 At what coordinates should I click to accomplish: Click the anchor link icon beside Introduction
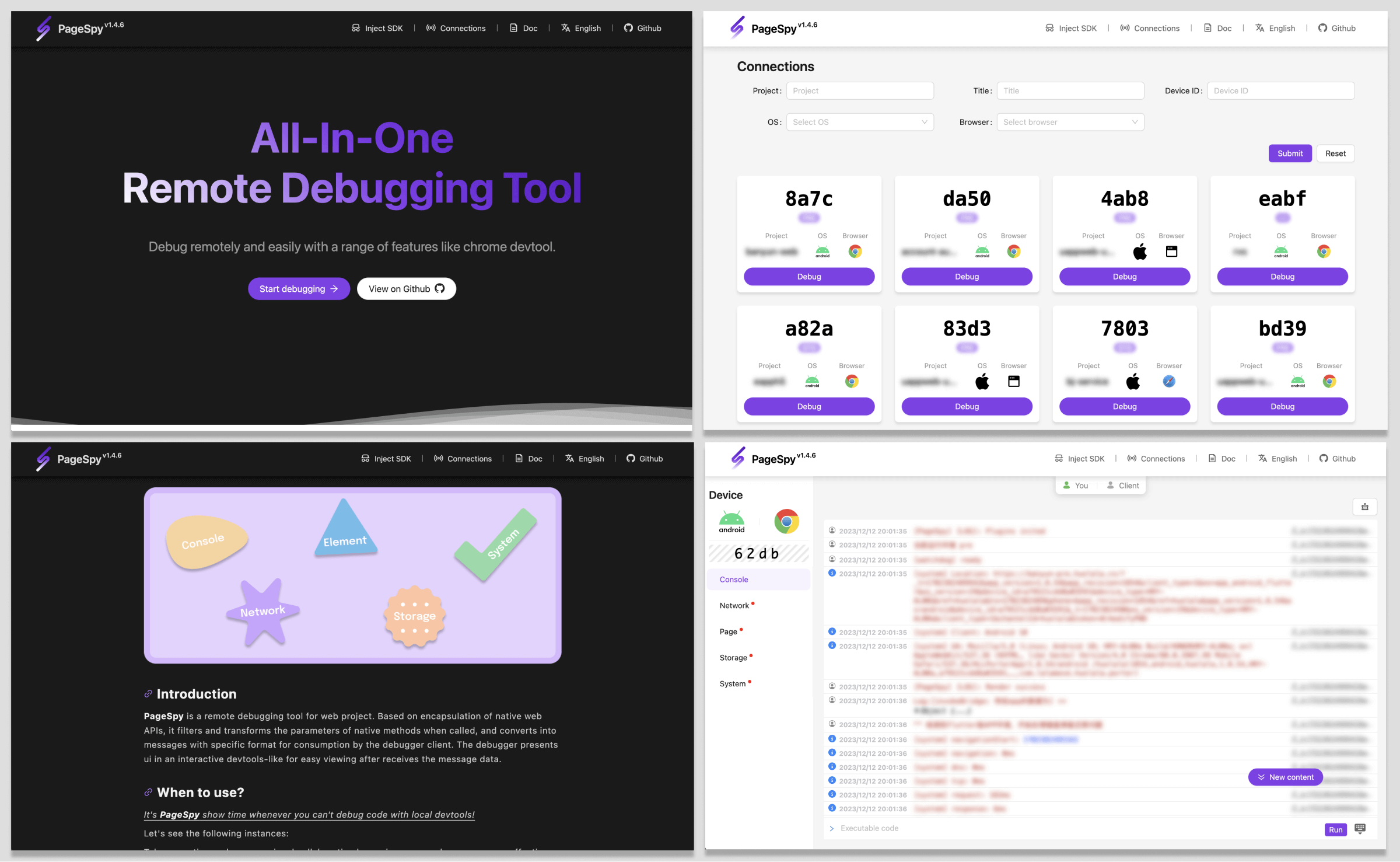click(x=148, y=694)
